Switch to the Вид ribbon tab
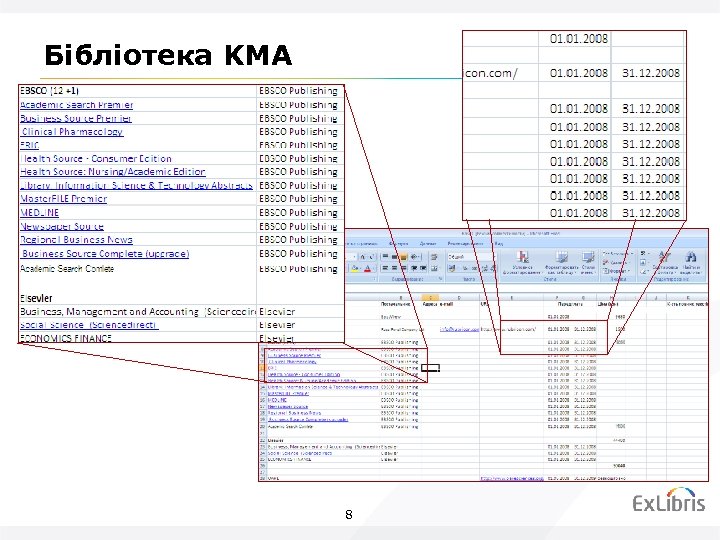The image size is (720, 540). point(499,243)
